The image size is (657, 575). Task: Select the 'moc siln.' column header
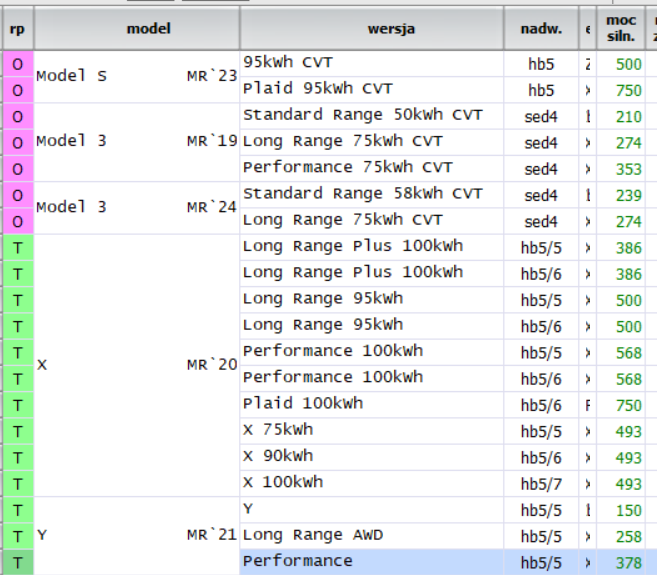(x=621, y=29)
